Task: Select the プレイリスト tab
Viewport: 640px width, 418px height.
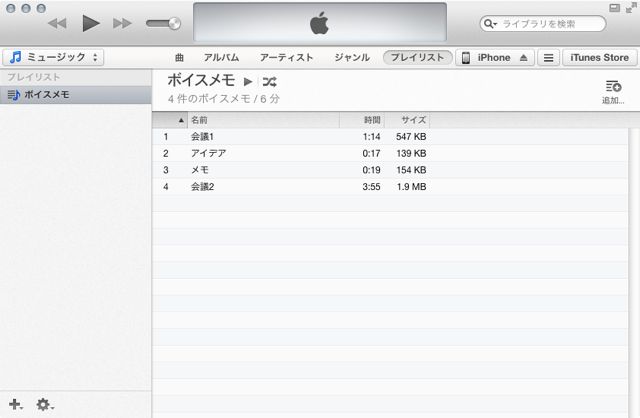Action: [417, 58]
